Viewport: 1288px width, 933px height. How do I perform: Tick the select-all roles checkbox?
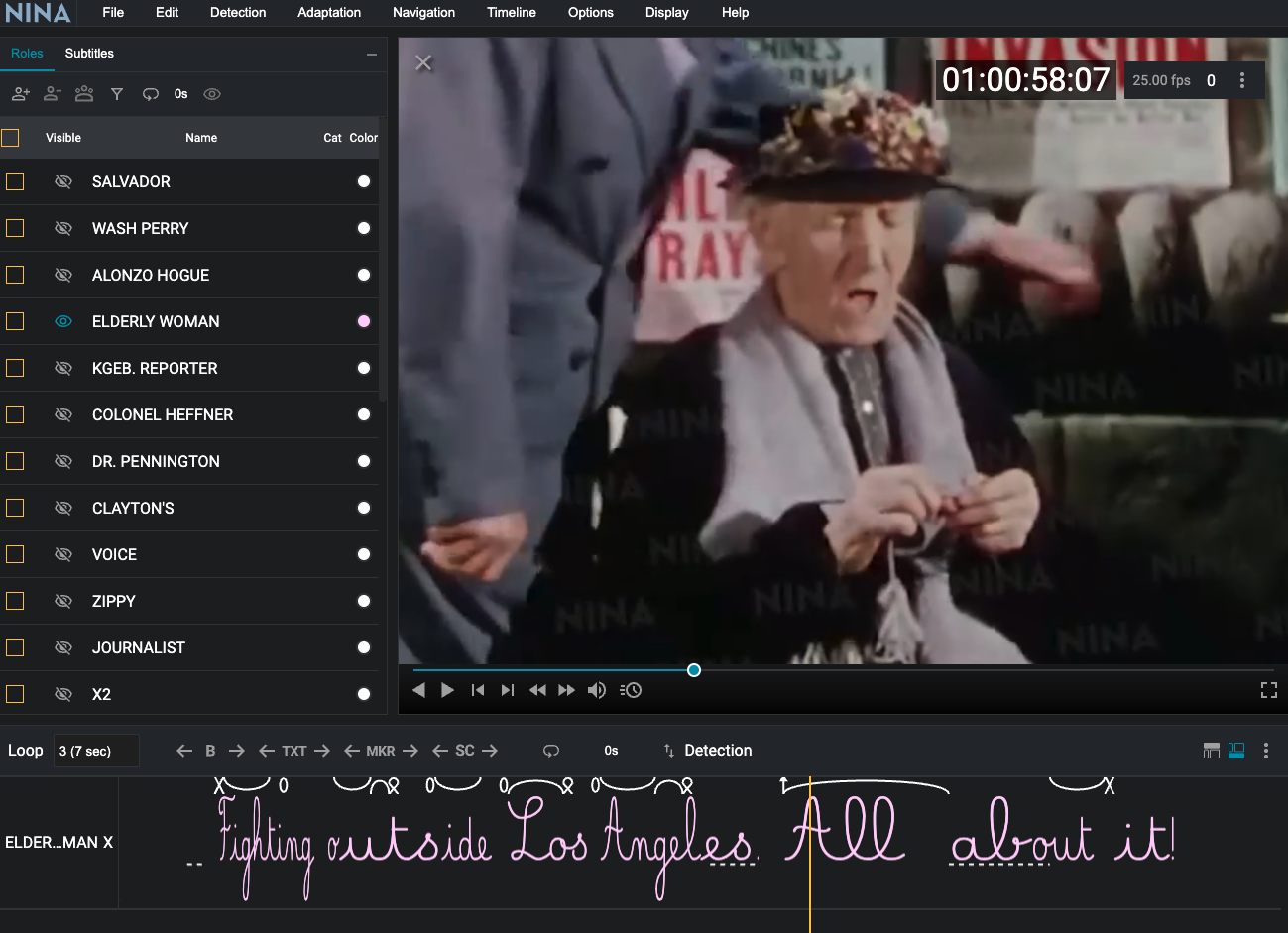point(10,138)
